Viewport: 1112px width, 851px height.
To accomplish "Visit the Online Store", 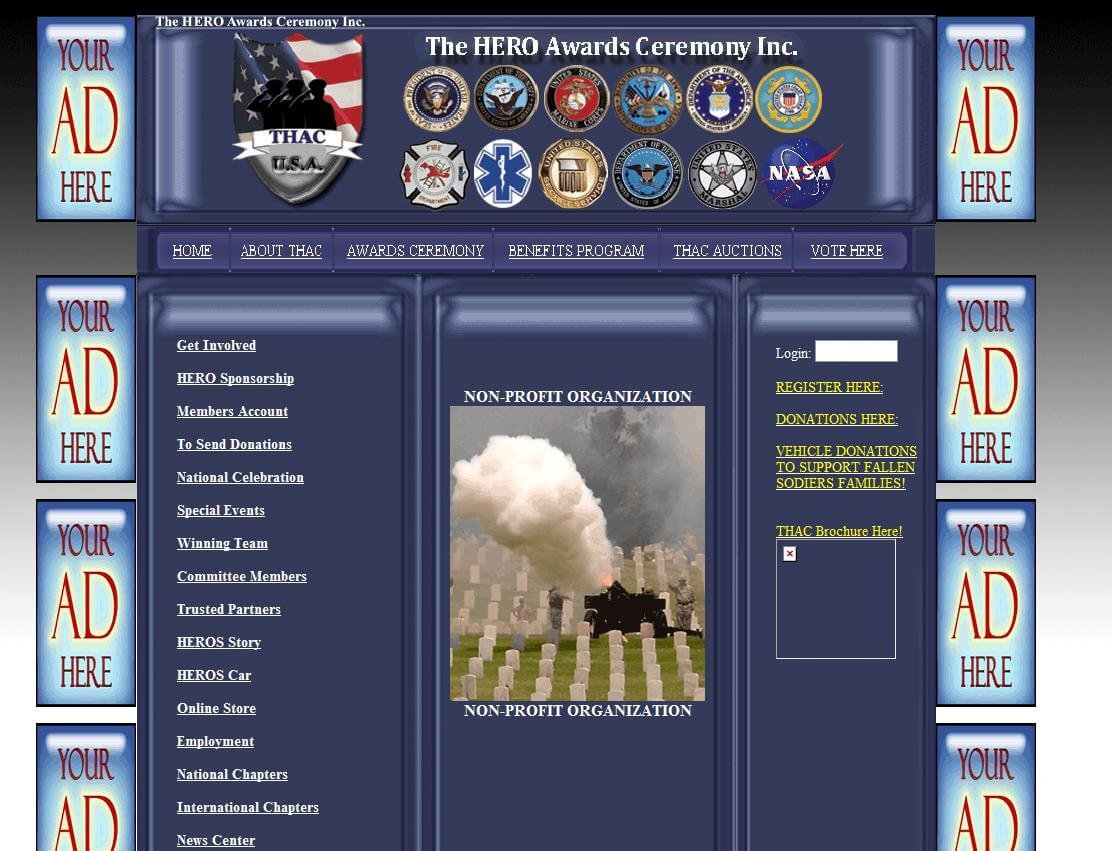I will click(216, 708).
